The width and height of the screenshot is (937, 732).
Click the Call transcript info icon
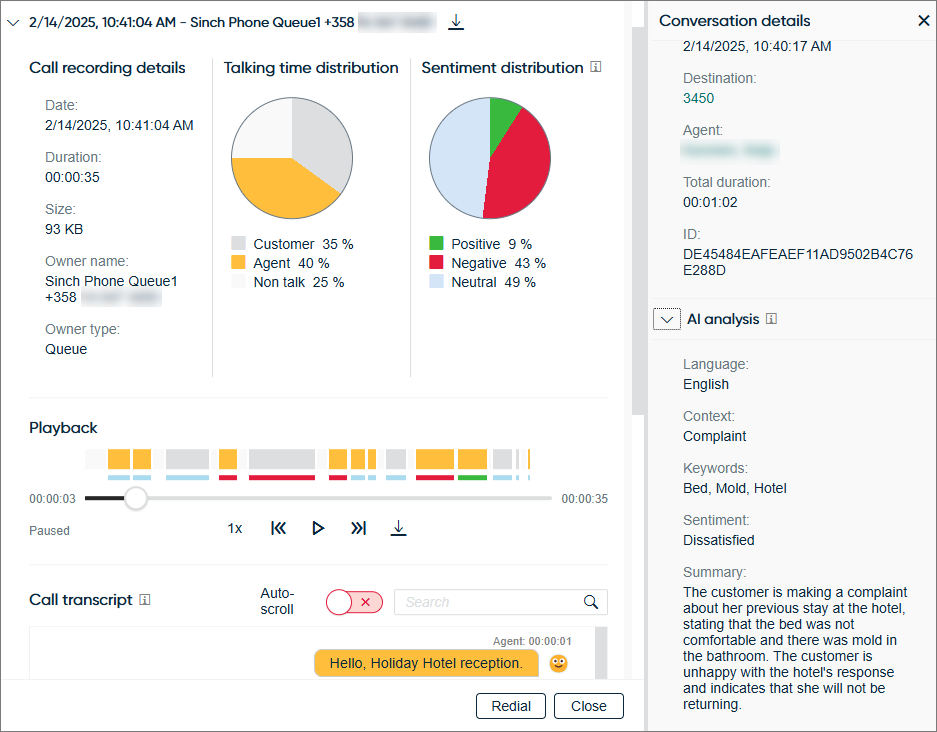[x=145, y=600]
